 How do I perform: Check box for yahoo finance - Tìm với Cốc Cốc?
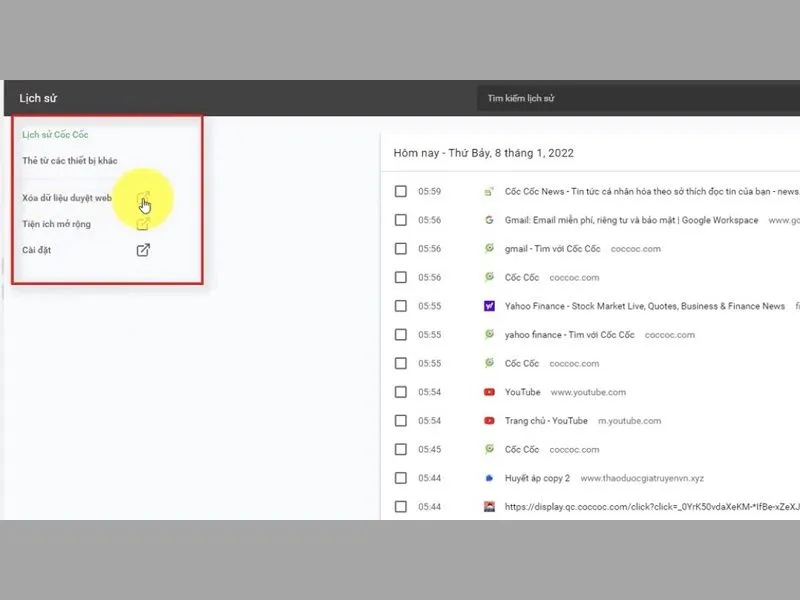[401, 335]
